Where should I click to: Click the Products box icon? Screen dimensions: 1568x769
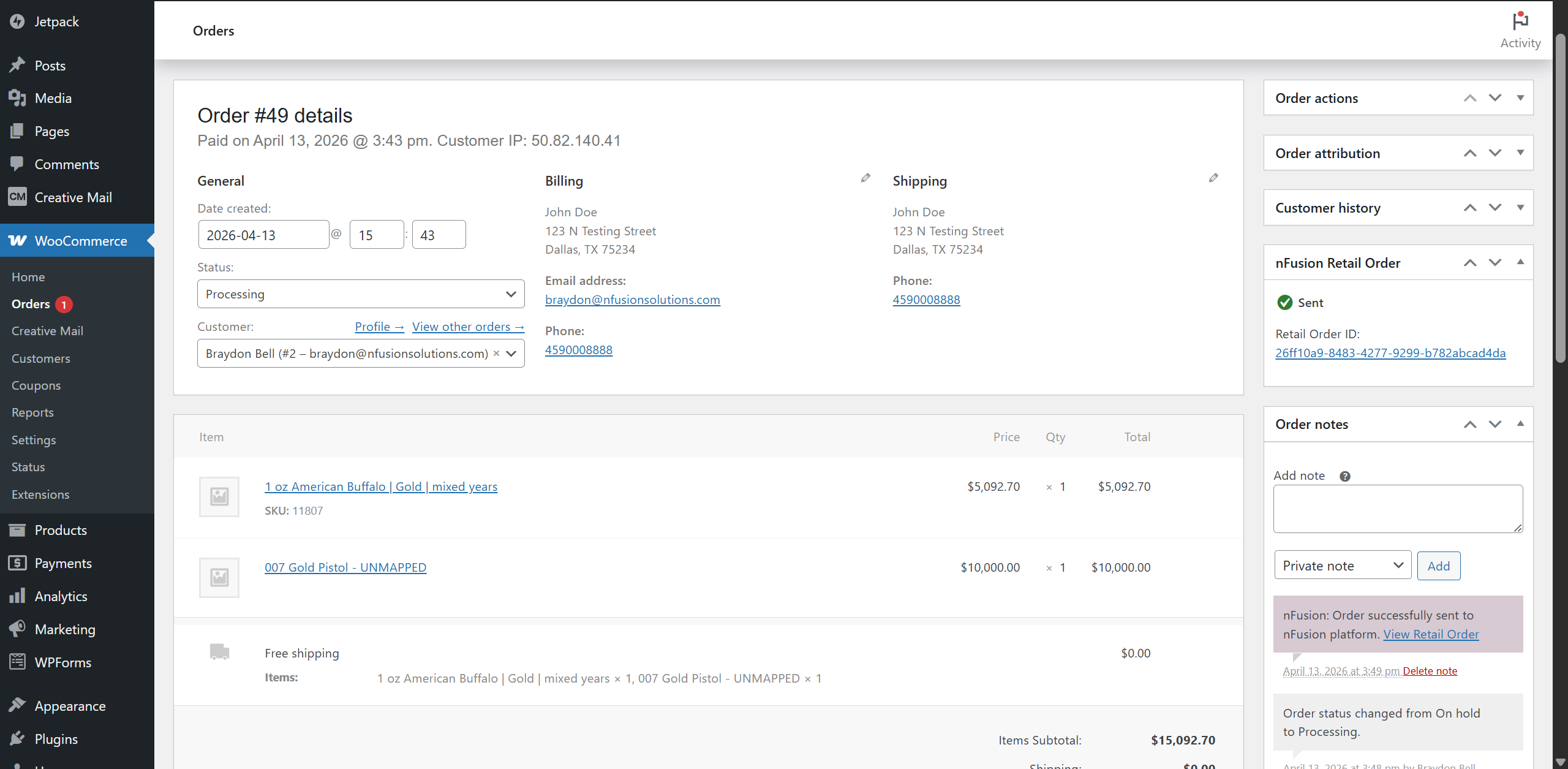point(17,530)
